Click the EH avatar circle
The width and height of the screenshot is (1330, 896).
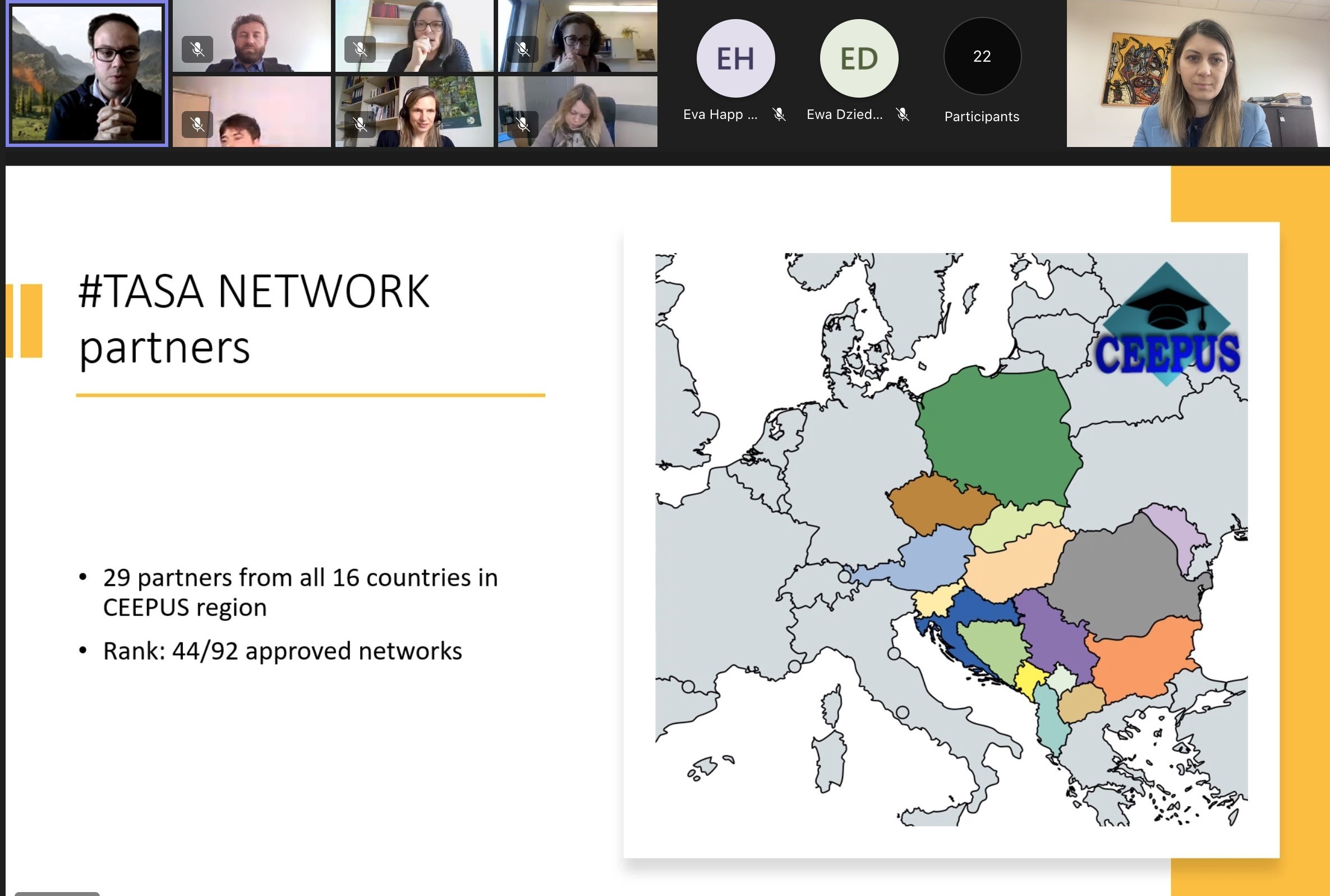pyautogui.click(x=735, y=58)
